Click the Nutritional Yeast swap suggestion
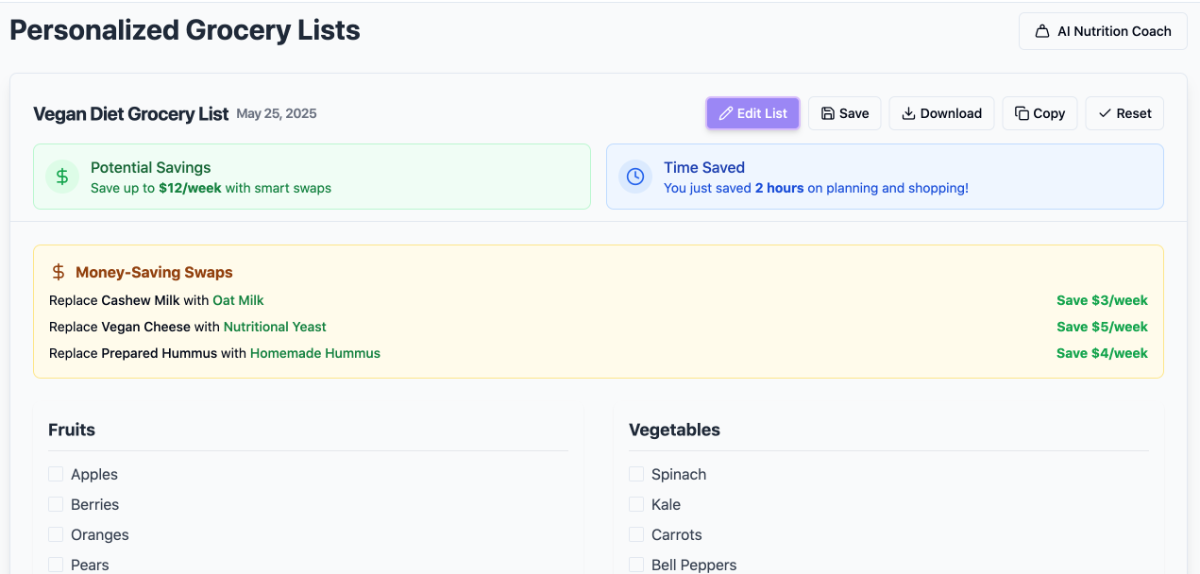 pyautogui.click(x=275, y=327)
